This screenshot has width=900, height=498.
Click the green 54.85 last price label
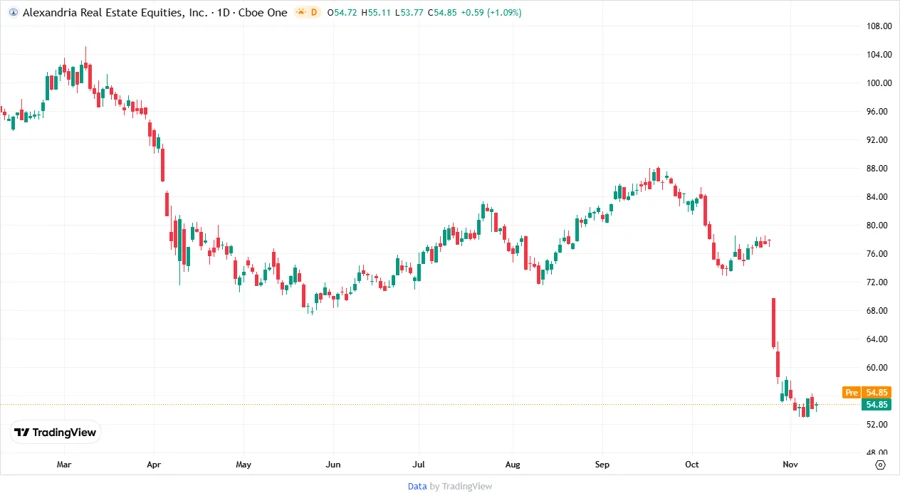pyautogui.click(x=876, y=404)
